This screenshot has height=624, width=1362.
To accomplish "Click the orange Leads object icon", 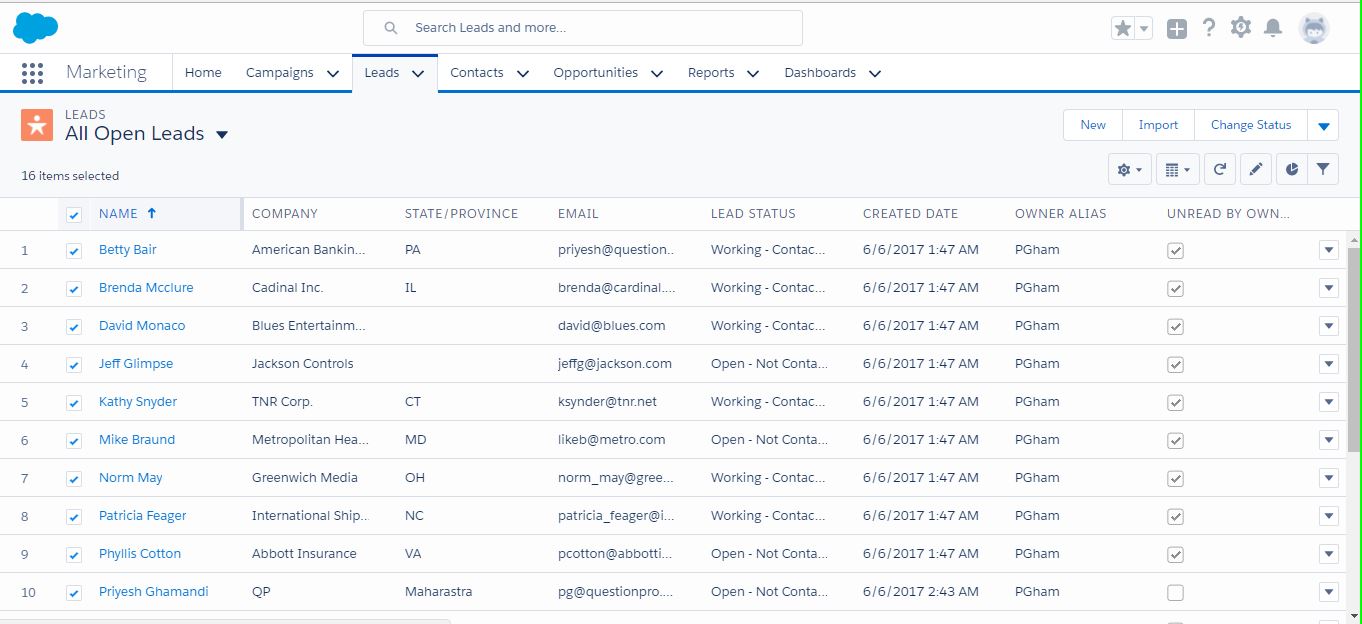I will tap(37, 125).
